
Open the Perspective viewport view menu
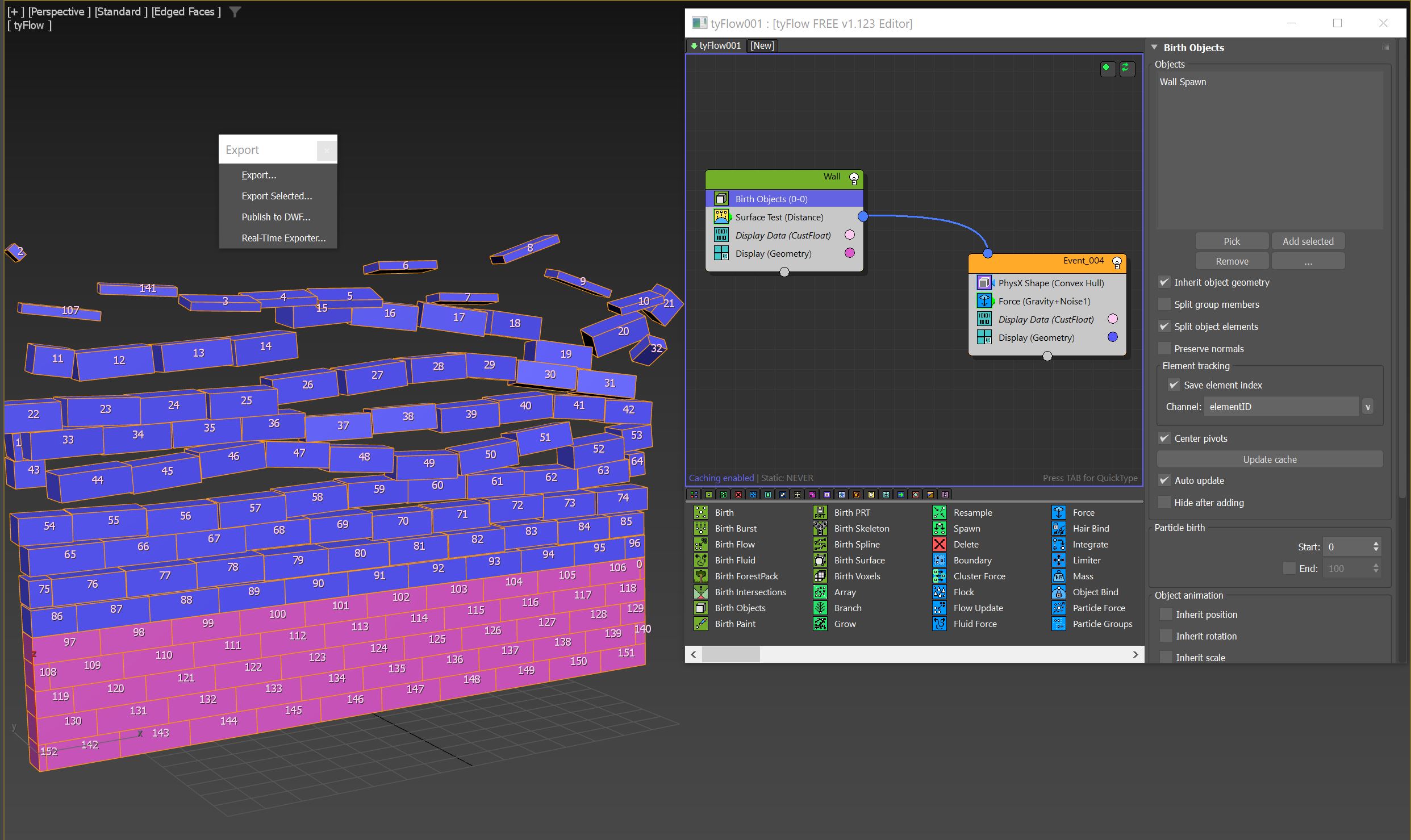point(60,12)
